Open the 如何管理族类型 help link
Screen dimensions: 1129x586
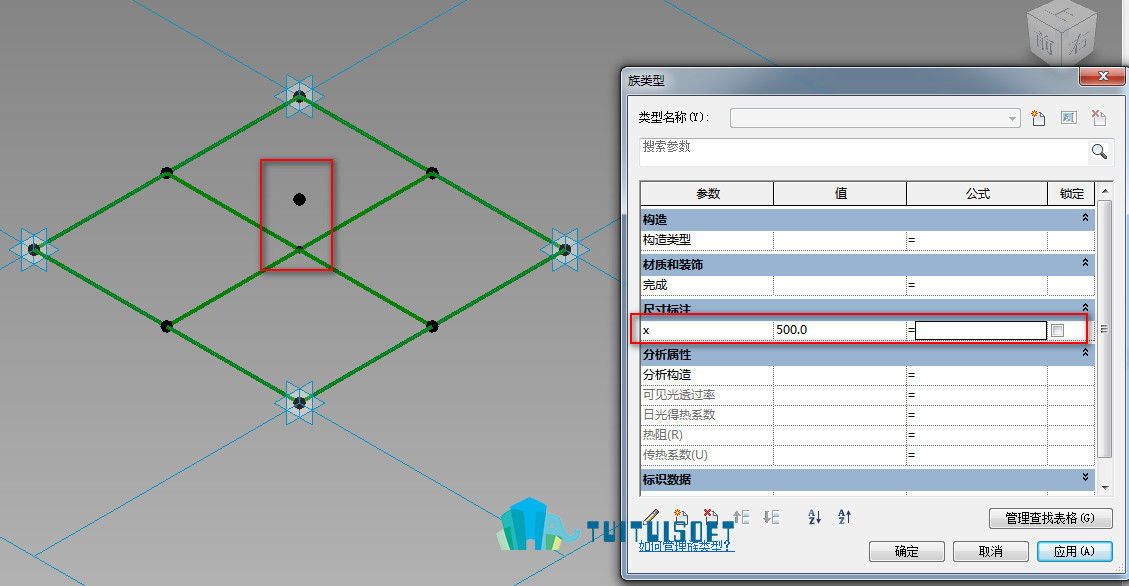pos(686,546)
